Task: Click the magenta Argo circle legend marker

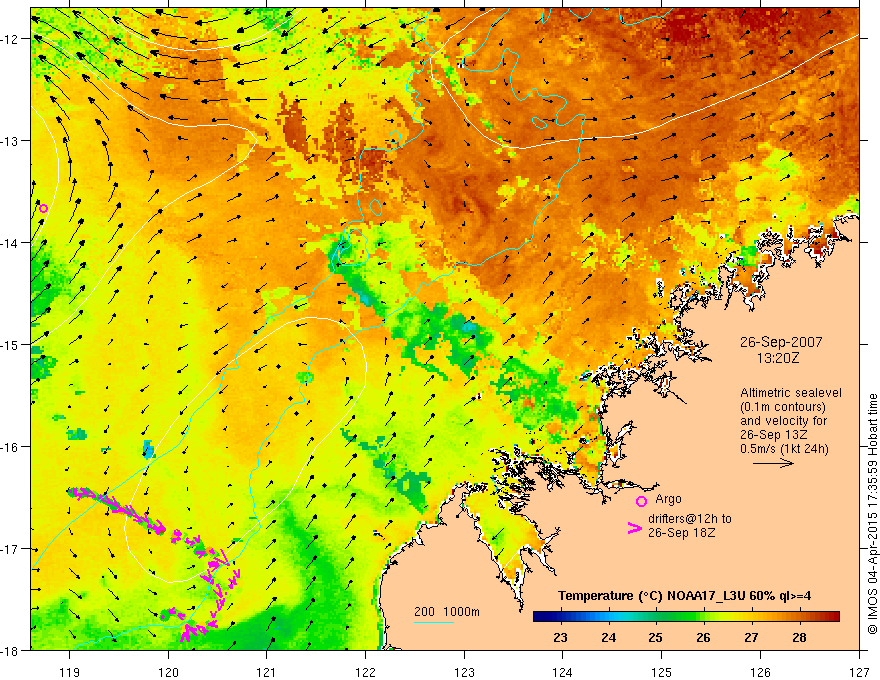Action: (x=641, y=501)
